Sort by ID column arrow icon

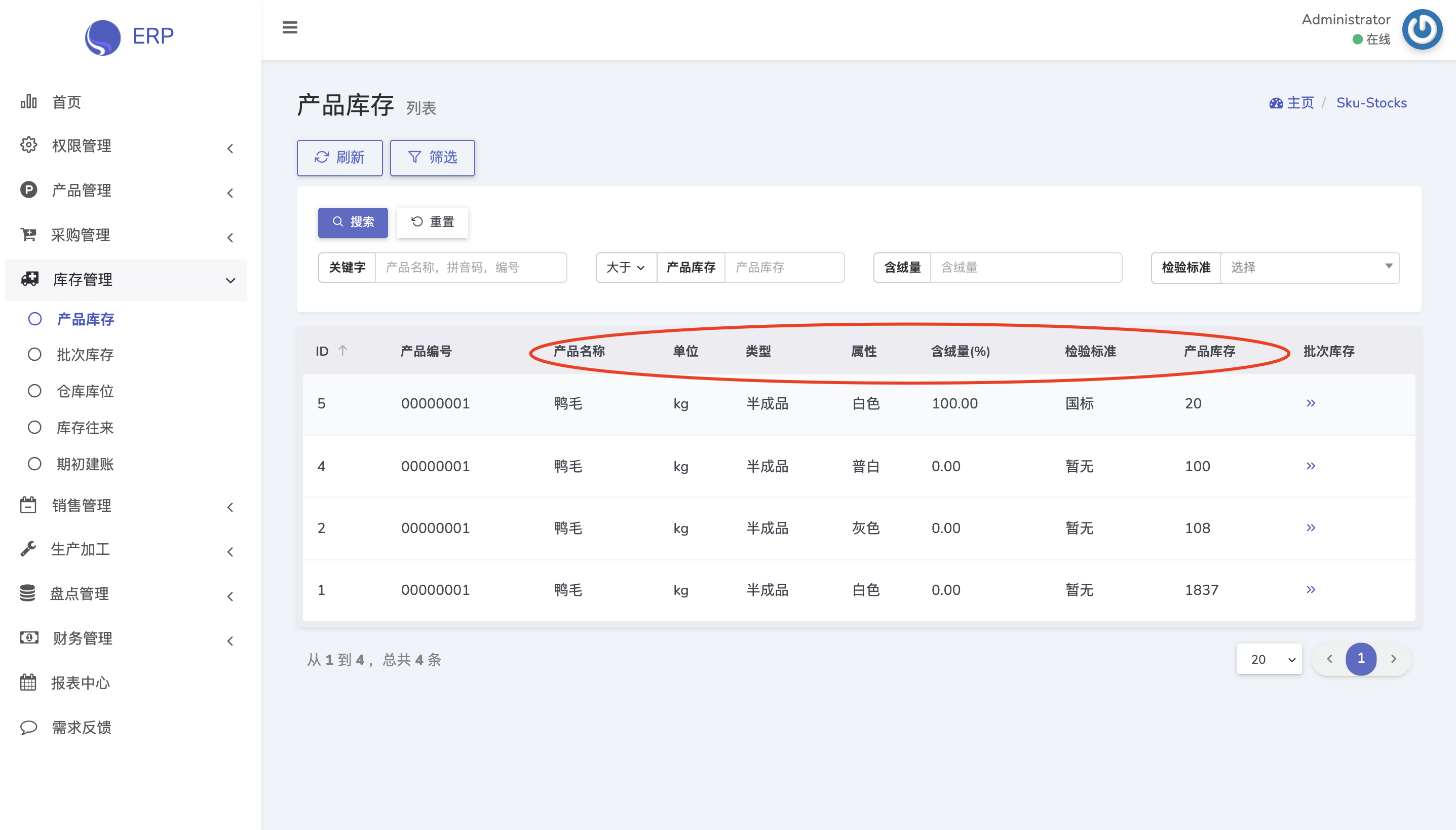[x=342, y=351]
